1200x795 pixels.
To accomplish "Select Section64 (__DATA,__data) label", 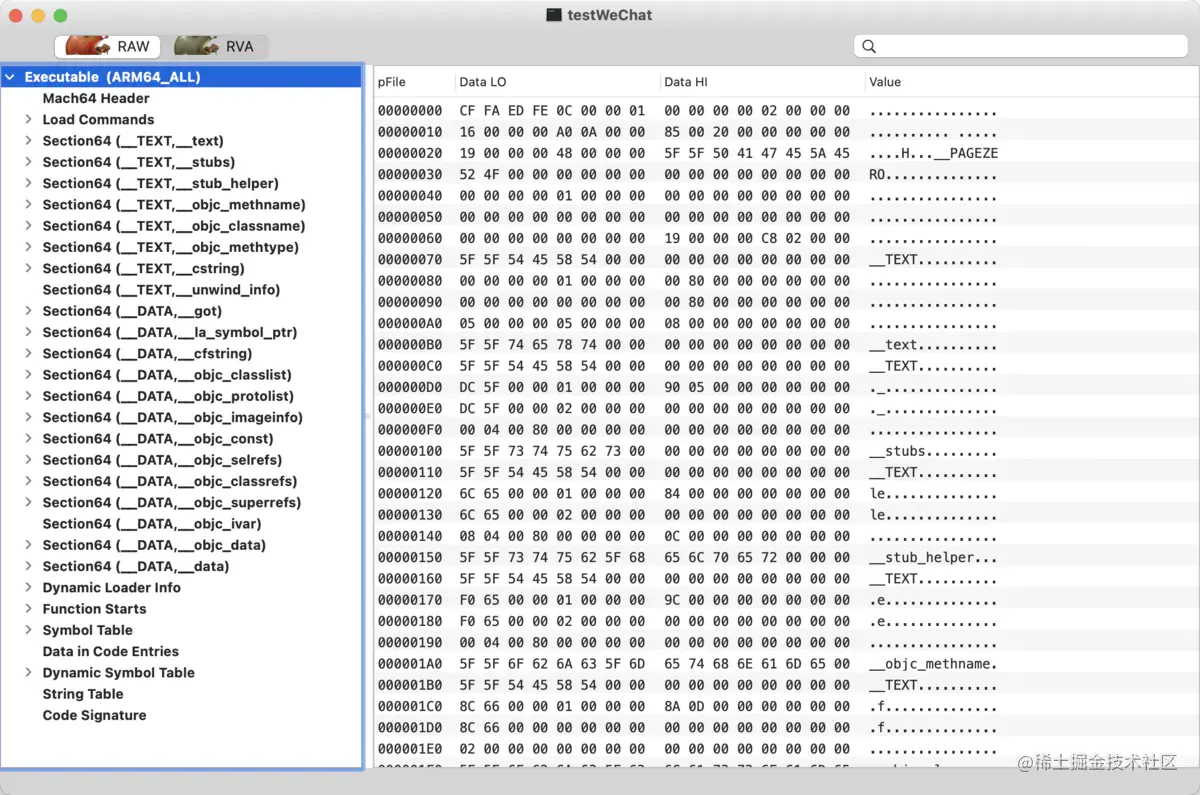I will (136, 566).
